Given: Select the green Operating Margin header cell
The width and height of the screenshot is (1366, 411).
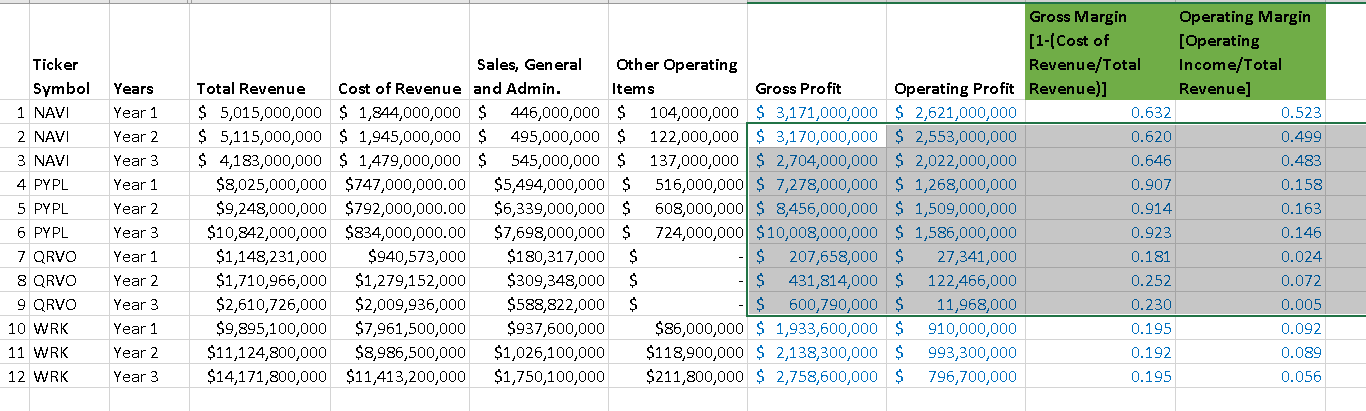Looking at the screenshot, I should coord(1250,53).
